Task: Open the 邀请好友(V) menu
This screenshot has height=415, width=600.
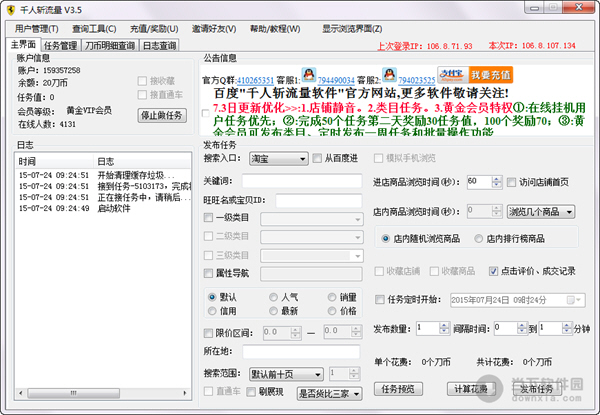Action: pos(214,29)
